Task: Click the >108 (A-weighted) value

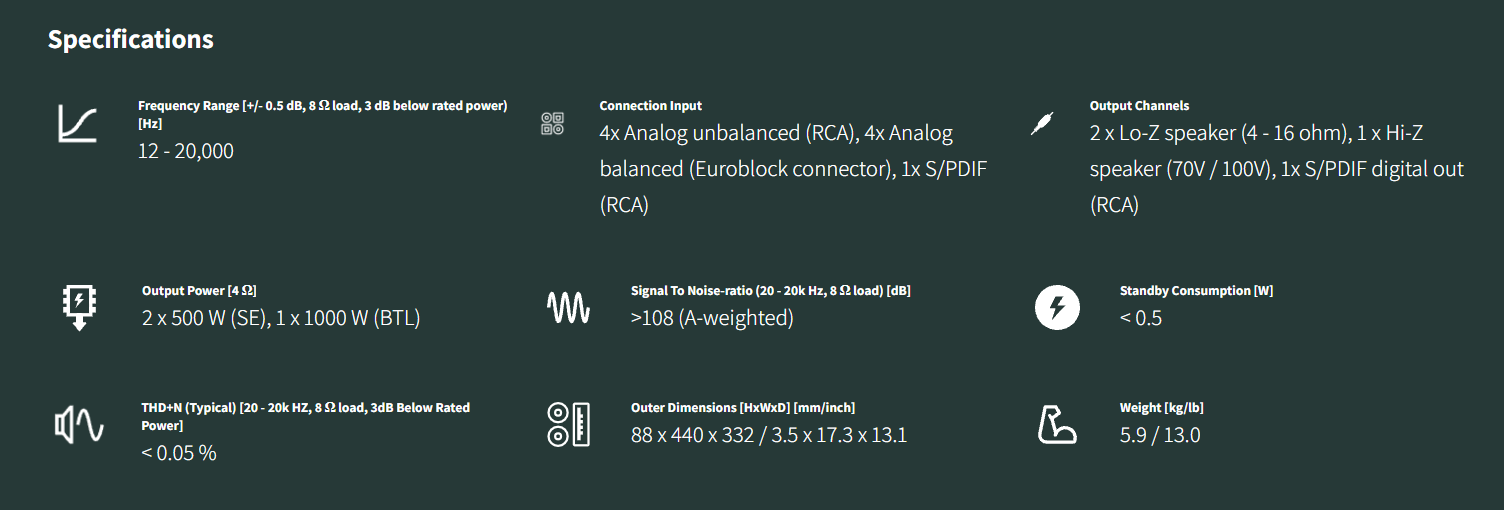Action: coord(712,318)
